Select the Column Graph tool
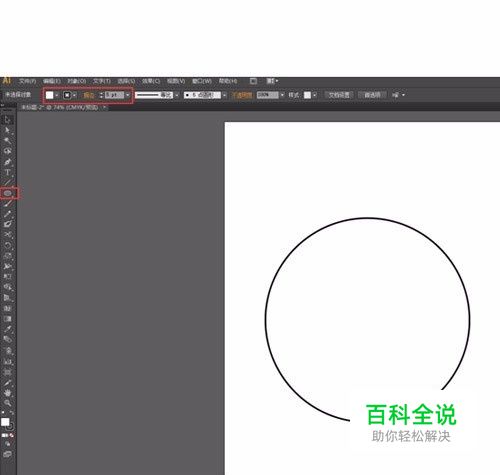The image size is (500, 475). (x=7, y=361)
